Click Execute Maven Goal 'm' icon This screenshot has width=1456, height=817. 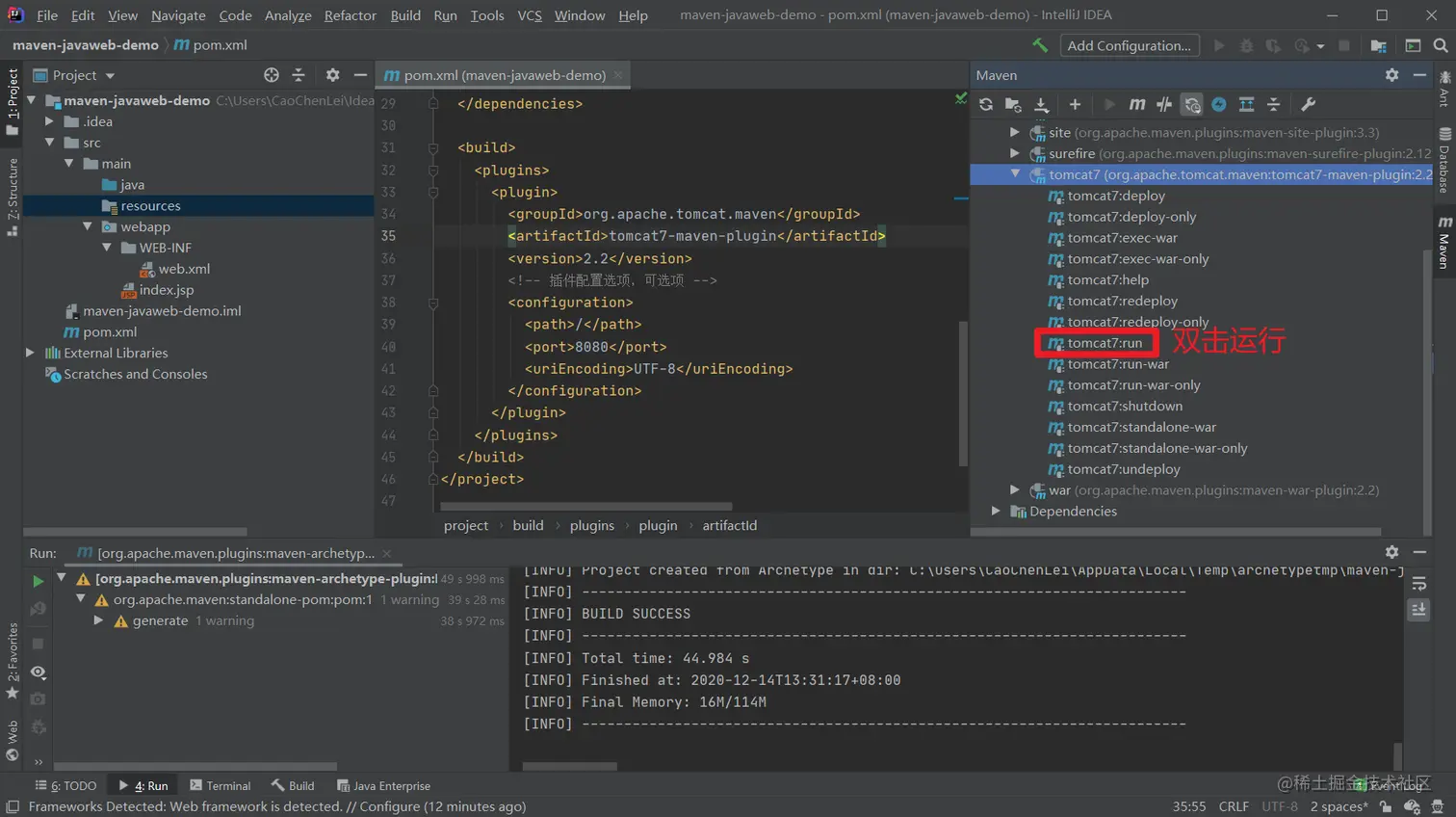click(1137, 104)
